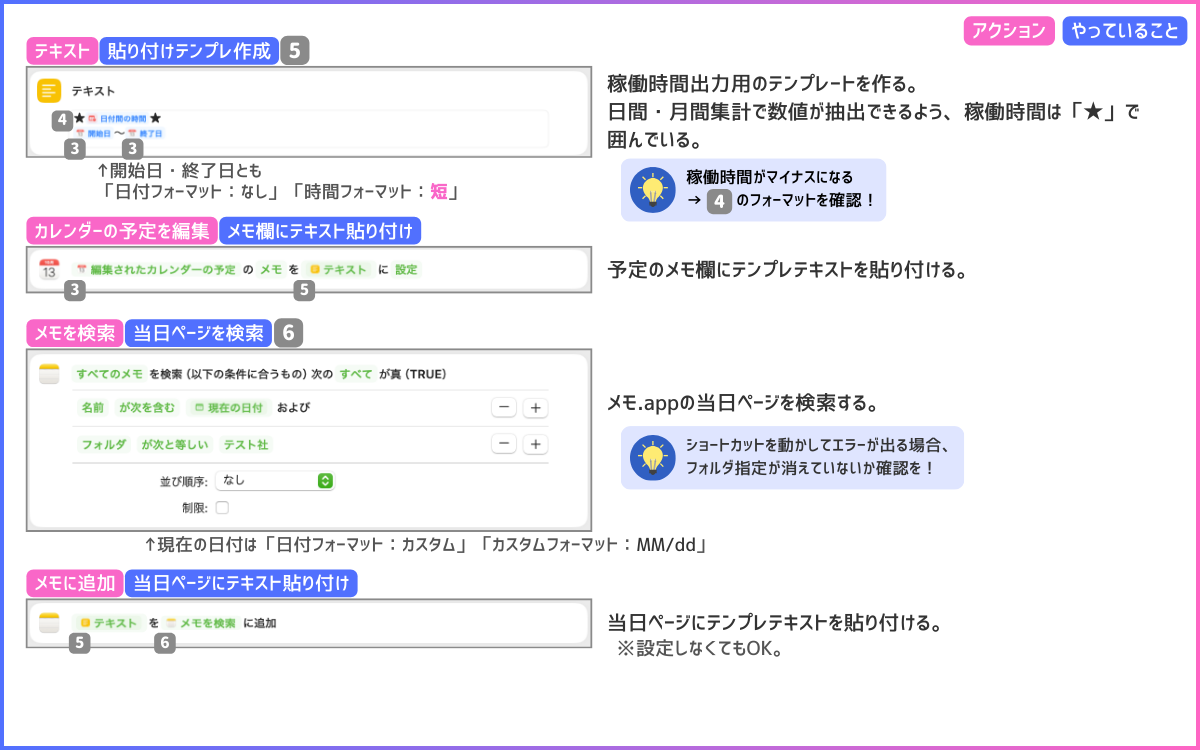
Task: Click the 当日ページを検索 label
Action: (198, 333)
